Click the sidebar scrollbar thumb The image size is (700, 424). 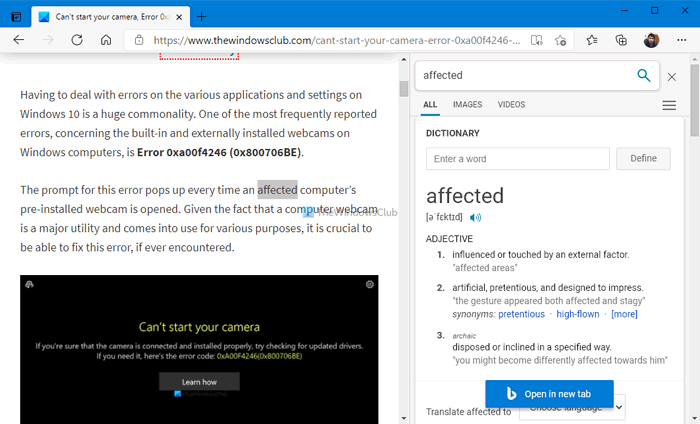tap(694, 100)
